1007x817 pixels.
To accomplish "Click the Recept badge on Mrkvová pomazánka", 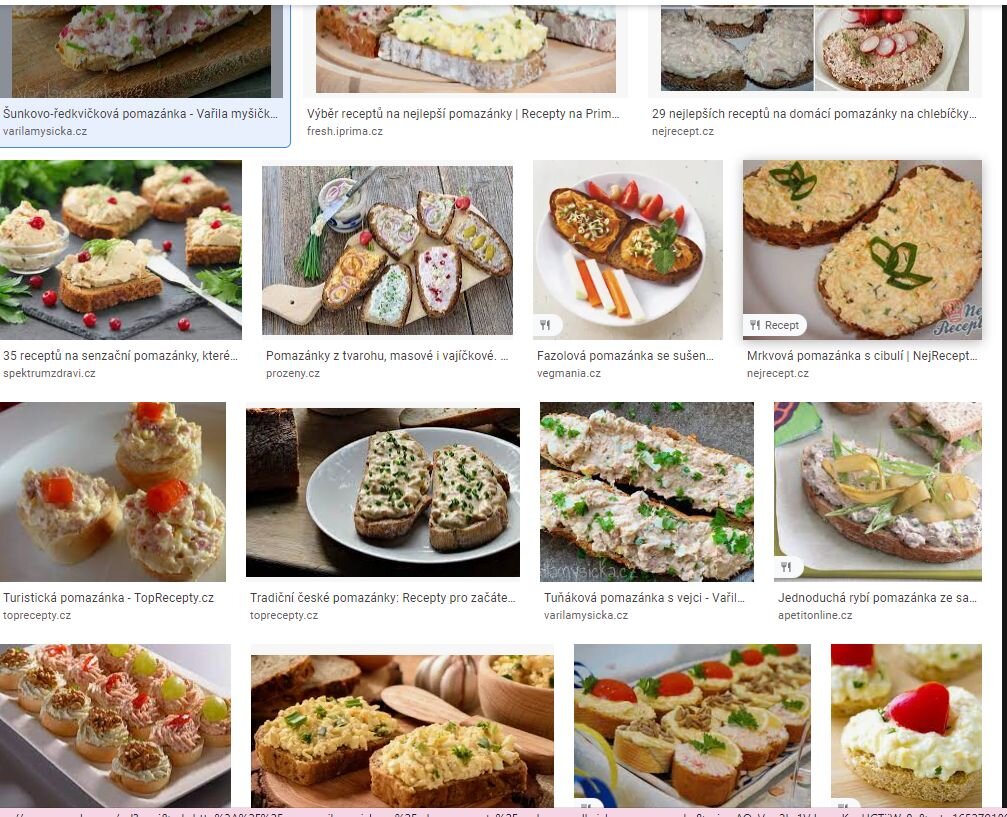I will tap(775, 325).
